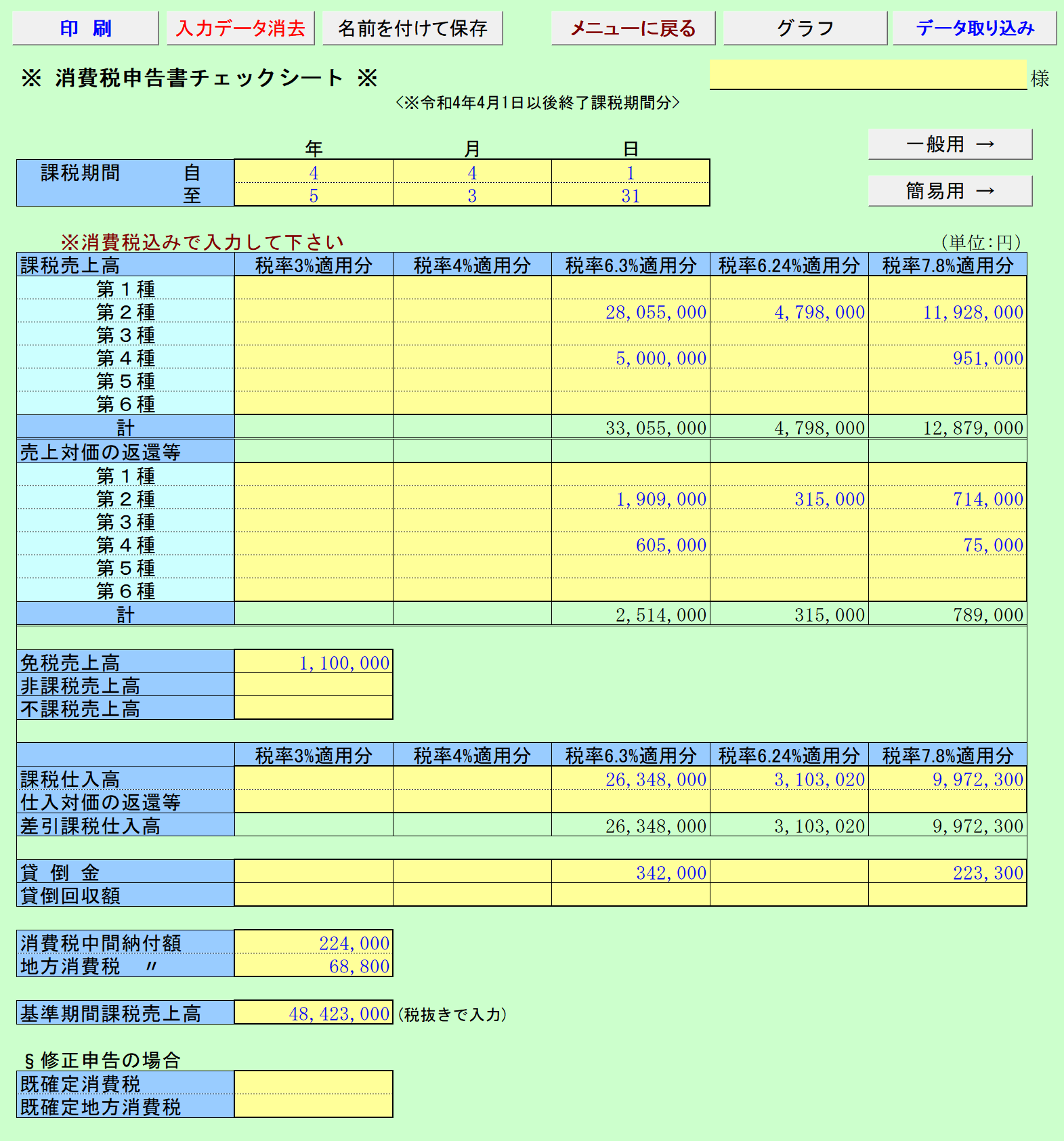Select 課税期間 自 day cell with 1
The width and height of the screenshot is (1064, 1141).
click(x=631, y=172)
